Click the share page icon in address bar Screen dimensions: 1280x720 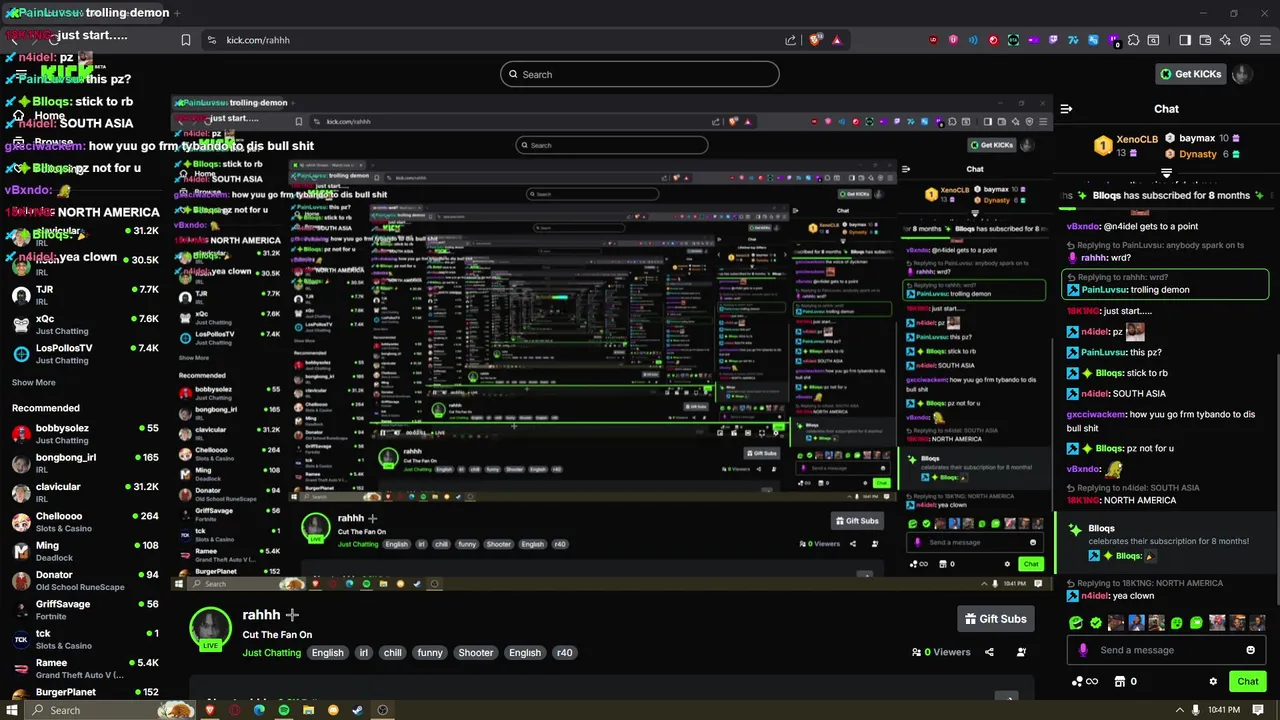791,40
